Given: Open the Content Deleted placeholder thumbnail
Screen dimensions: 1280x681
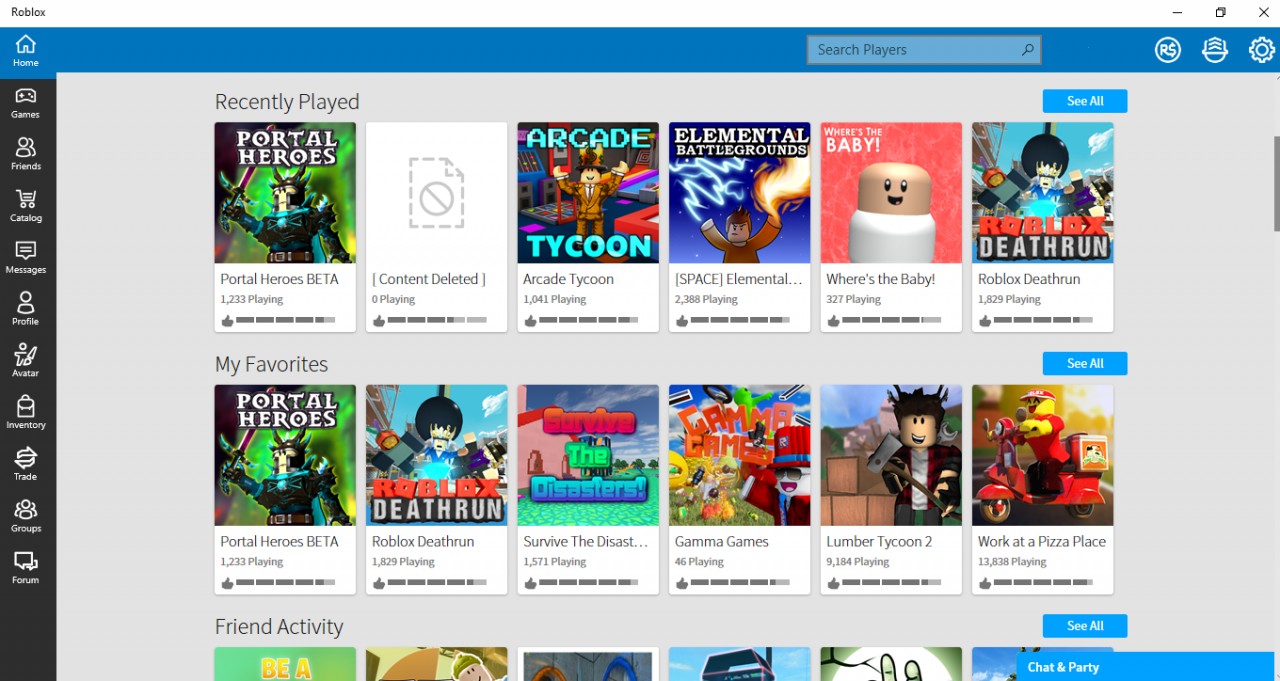Looking at the screenshot, I should 436,193.
